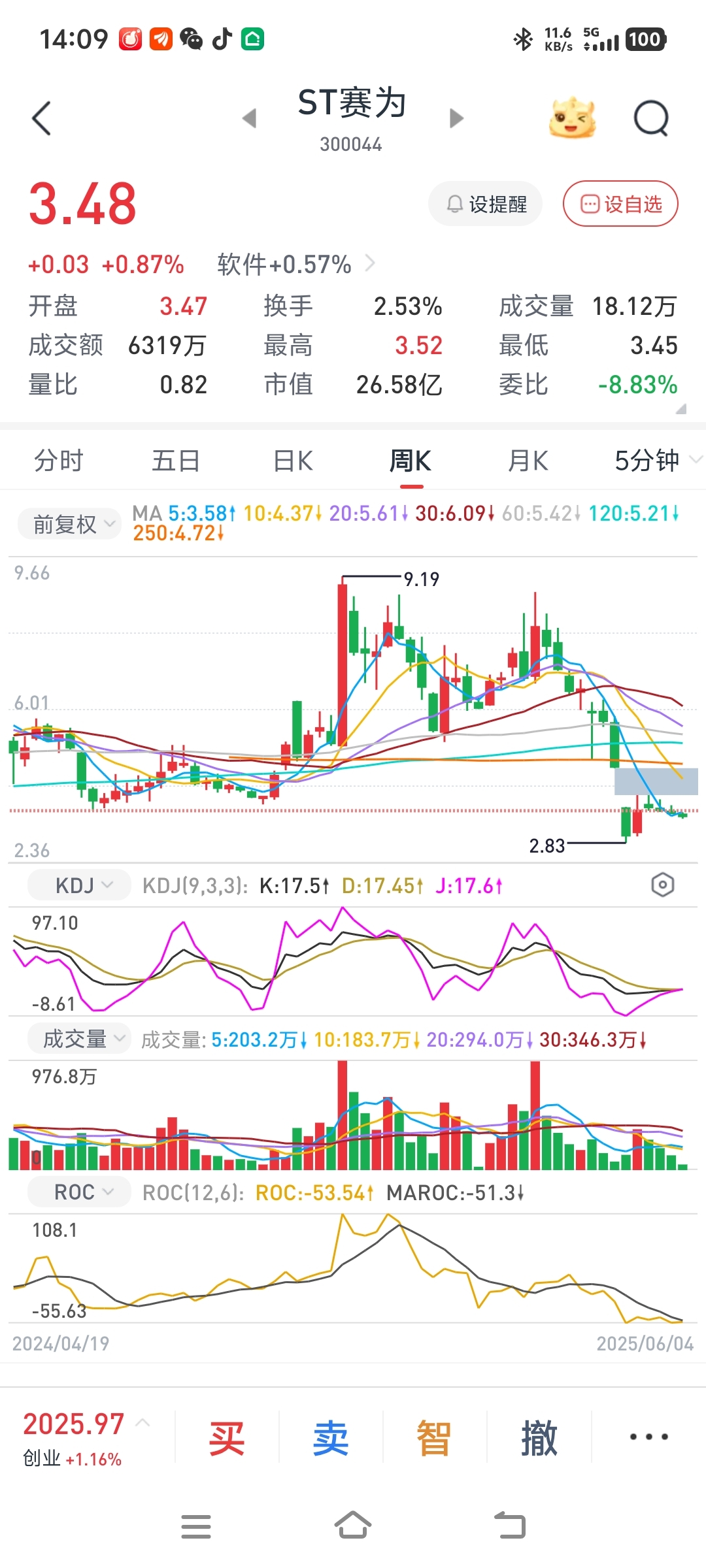Tap the gray gap box on chart

[656, 781]
